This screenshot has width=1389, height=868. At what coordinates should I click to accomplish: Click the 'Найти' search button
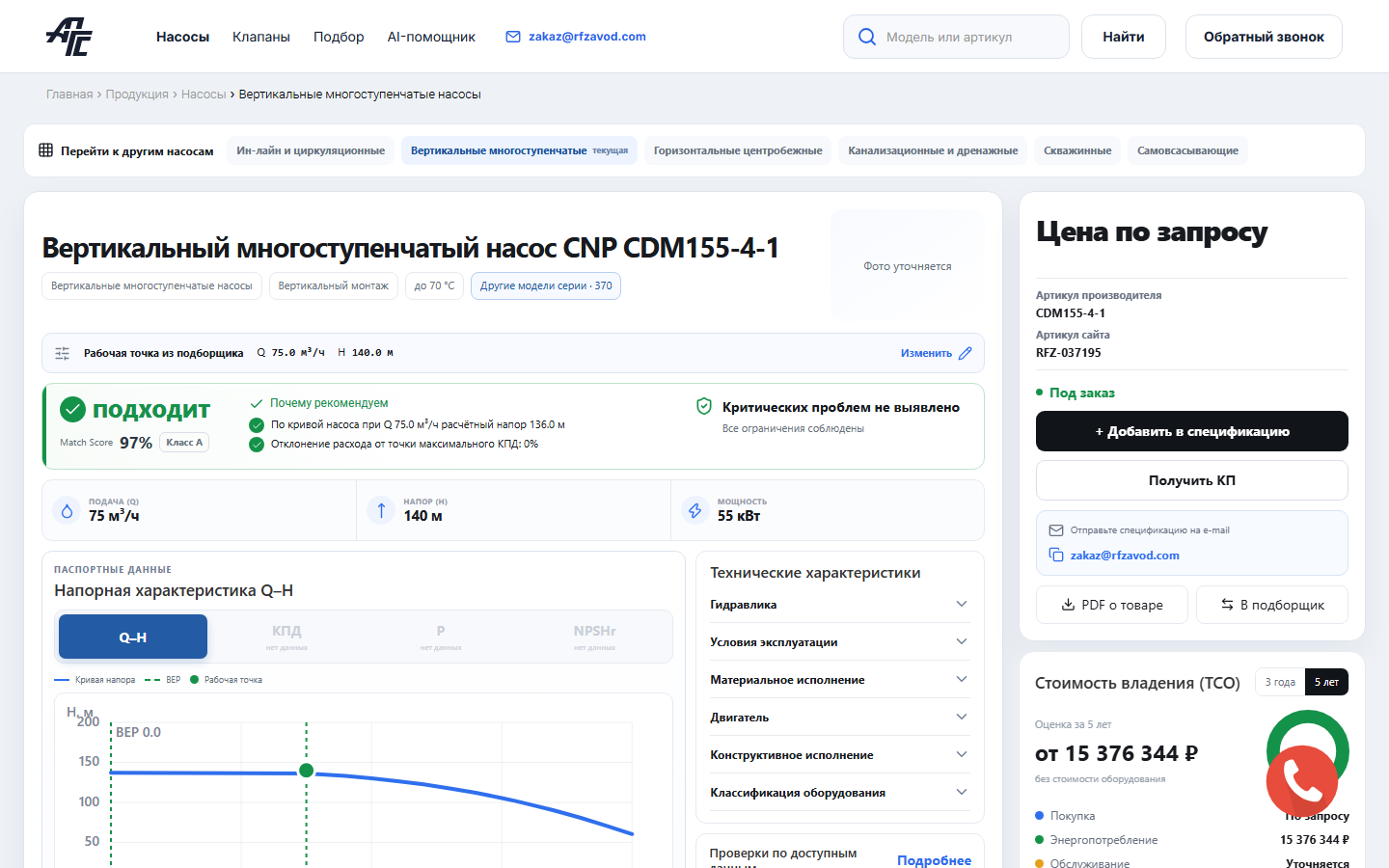pos(1124,37)
